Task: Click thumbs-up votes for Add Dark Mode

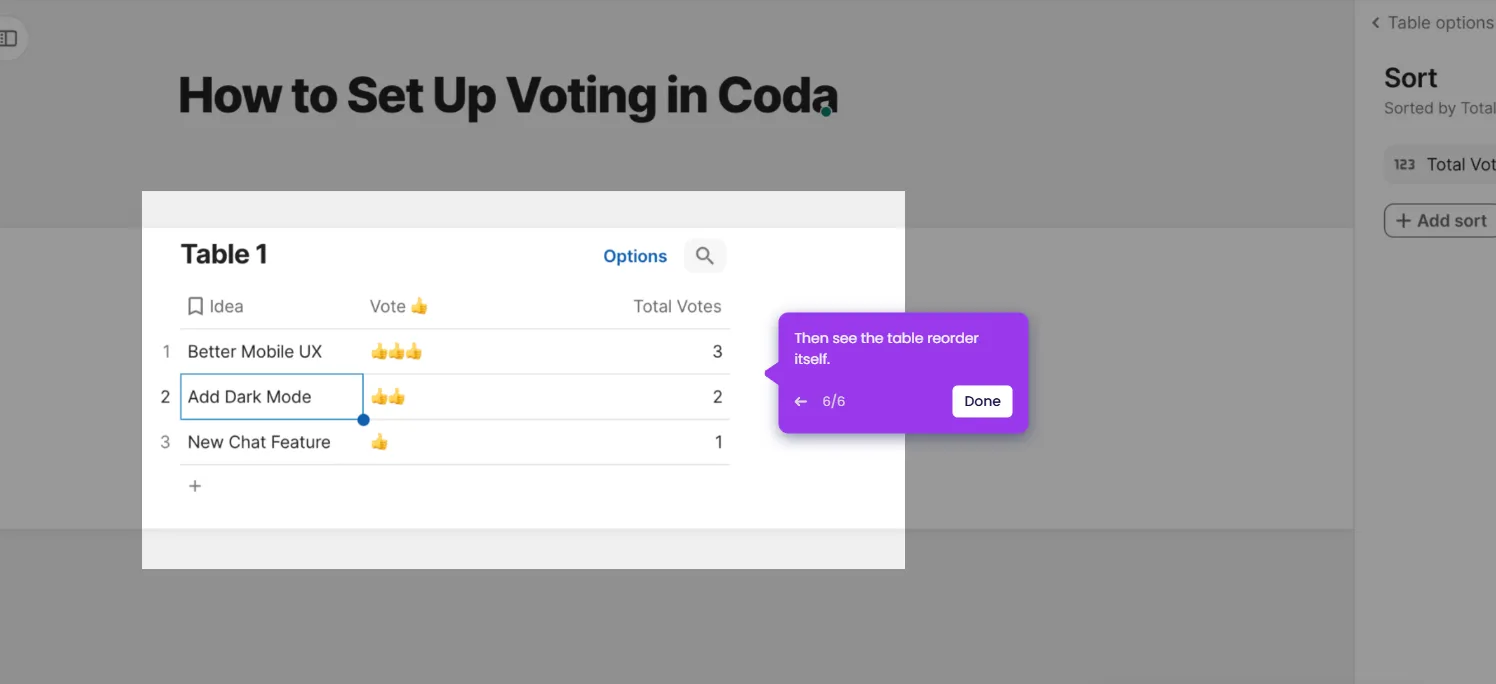Action: click(x=388, y=397)
